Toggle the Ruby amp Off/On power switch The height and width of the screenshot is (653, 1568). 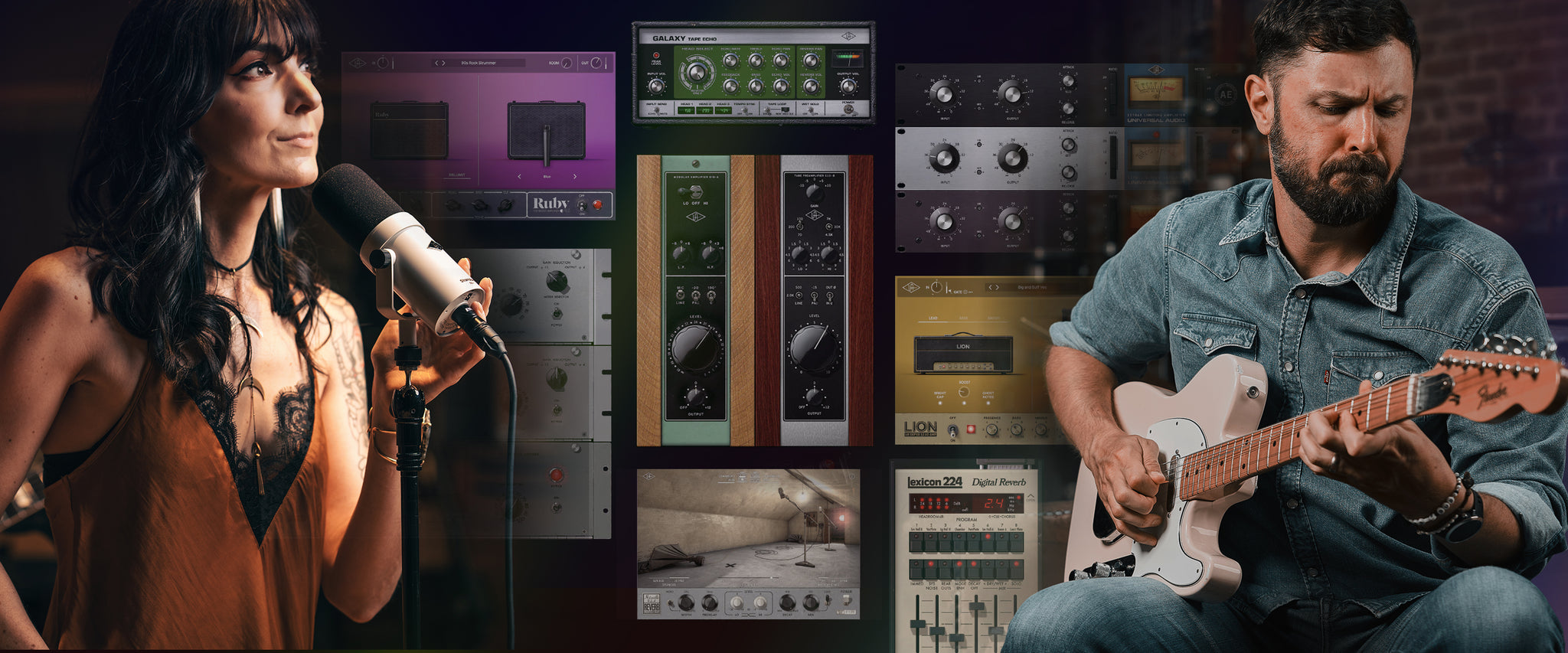click(582, 205)
